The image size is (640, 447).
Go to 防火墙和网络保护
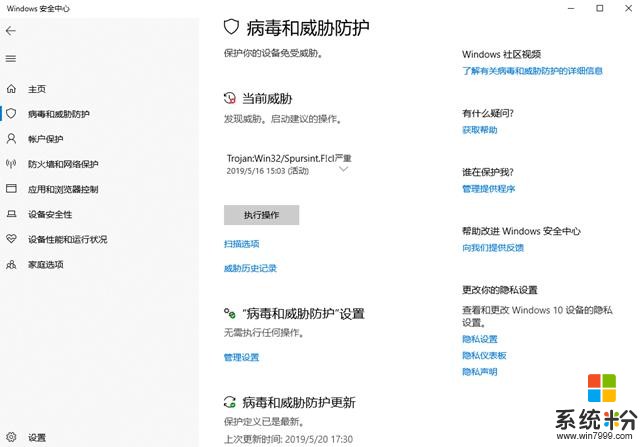63,164
